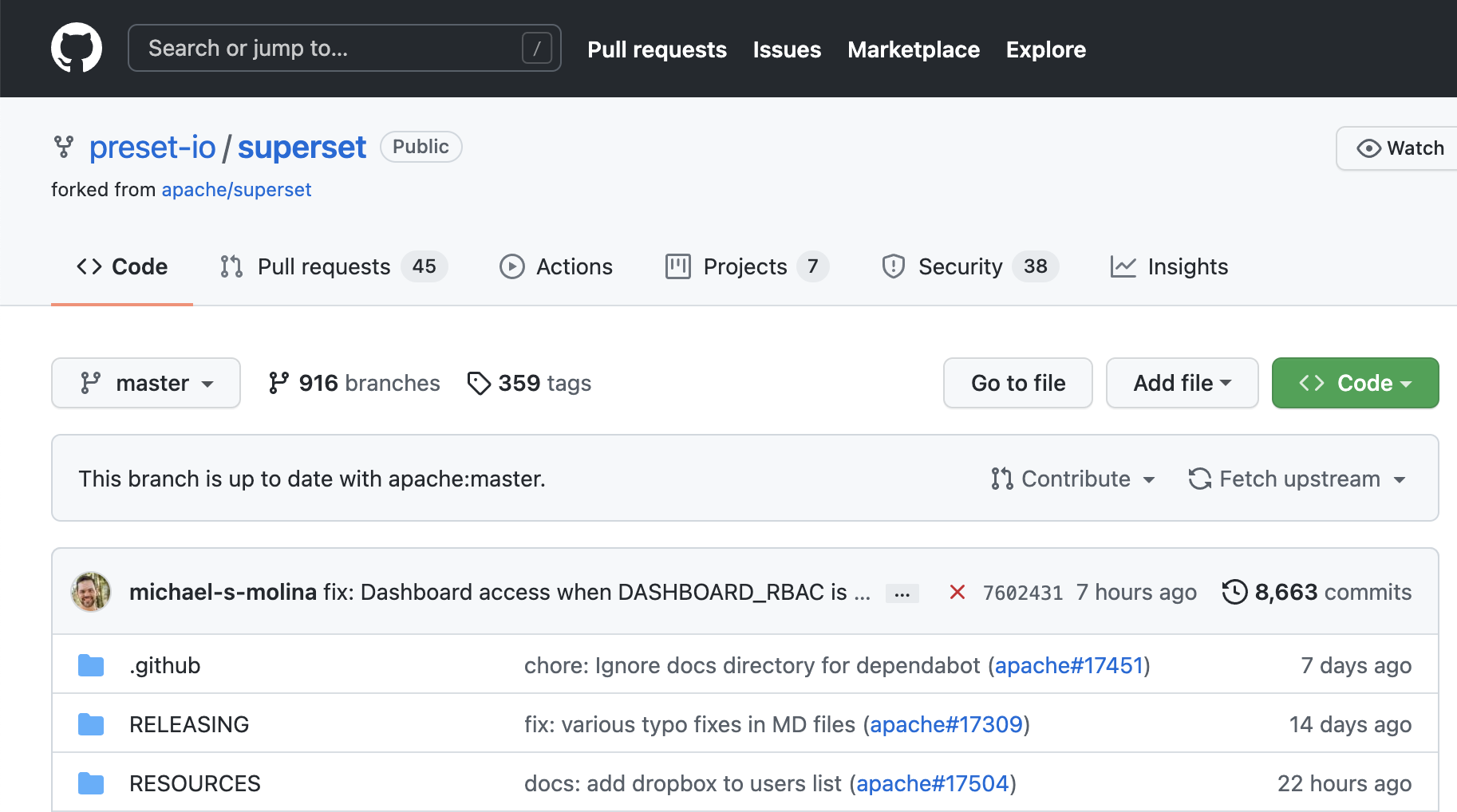Image resolution: width=1457 pixels, height=812 pixels.
Task: Watch the repository with the eye button
Action: click(x=1400, y=148)
